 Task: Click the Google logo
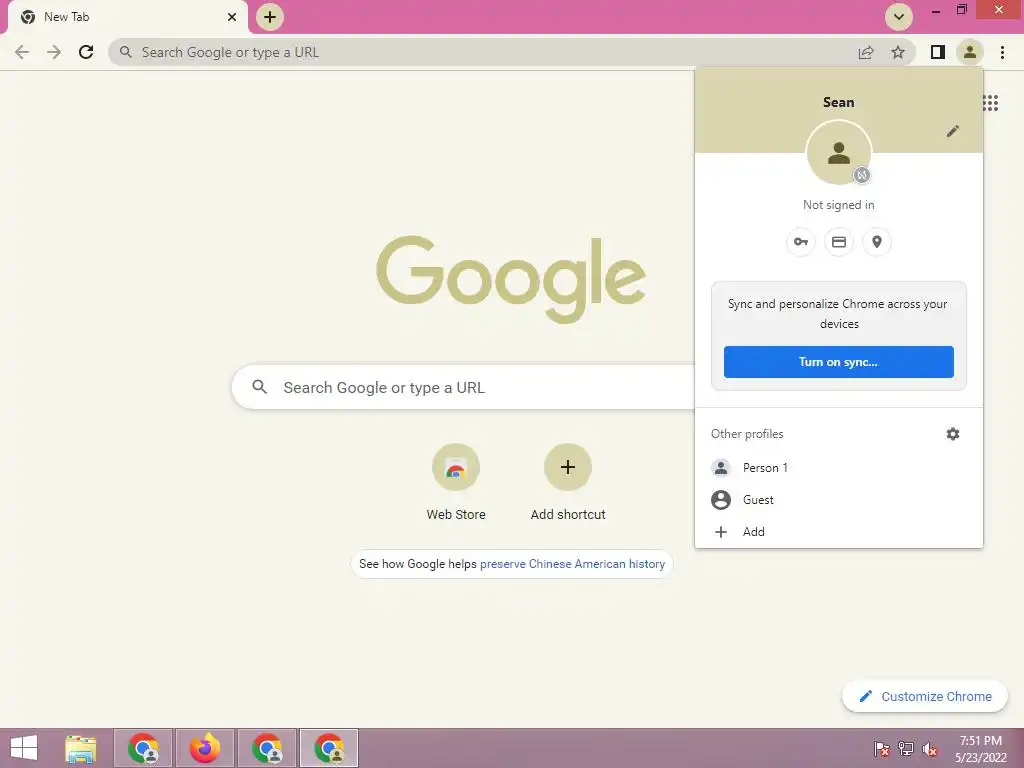pyautogui.click(x=511, y=280)
